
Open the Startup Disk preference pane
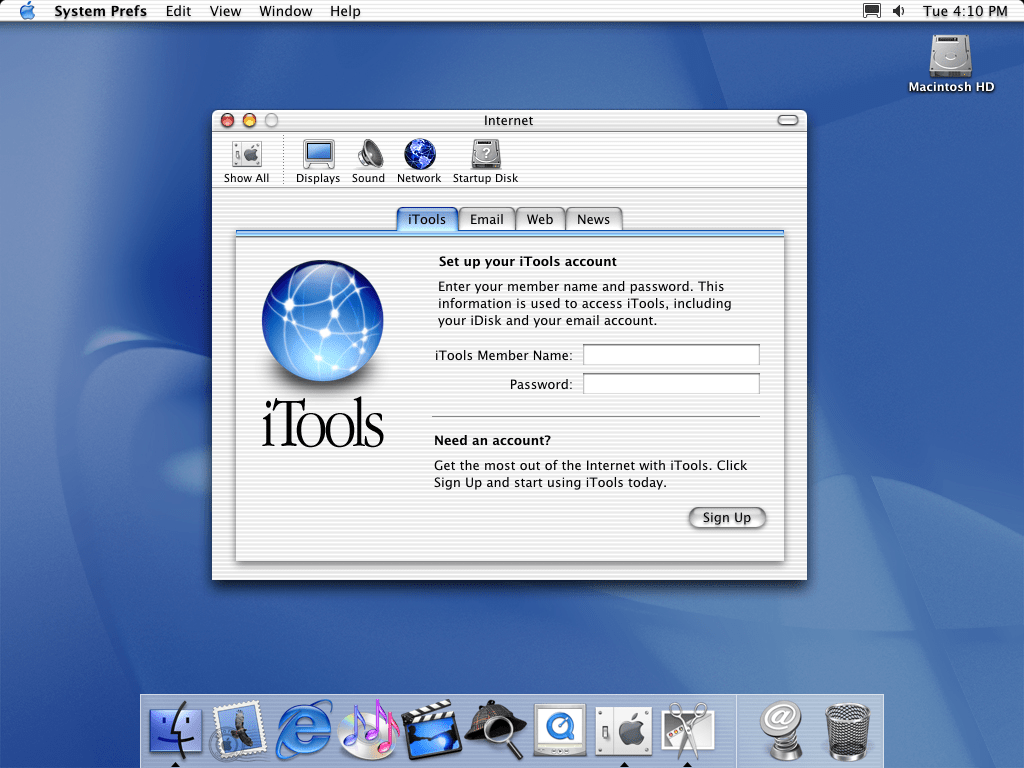(485, 161)
